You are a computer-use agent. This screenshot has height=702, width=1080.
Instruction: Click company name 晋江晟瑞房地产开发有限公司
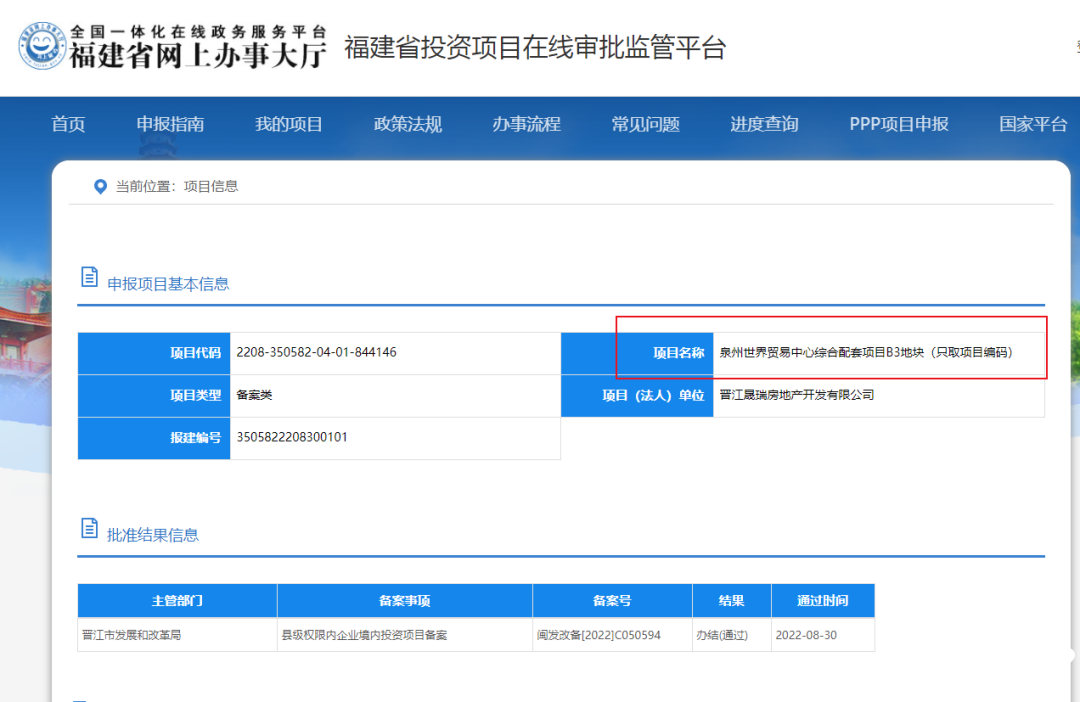(x=797, y=395)
